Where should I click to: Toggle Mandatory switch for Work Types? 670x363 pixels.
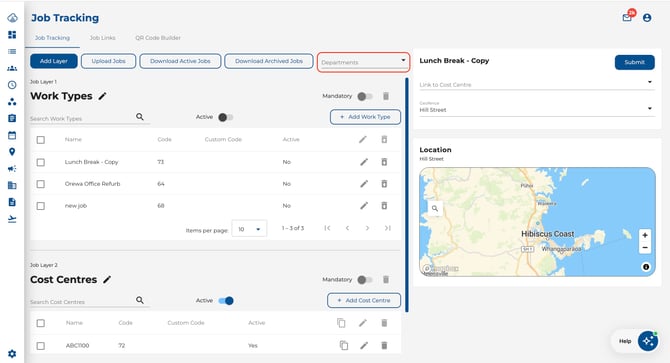(364, 96)
